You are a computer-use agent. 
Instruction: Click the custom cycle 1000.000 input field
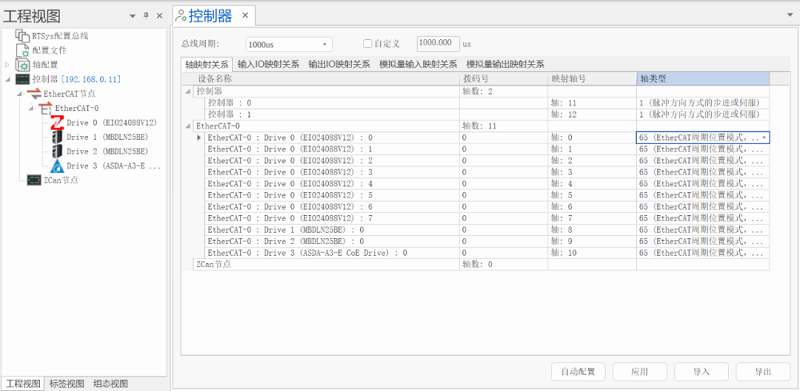438,44
